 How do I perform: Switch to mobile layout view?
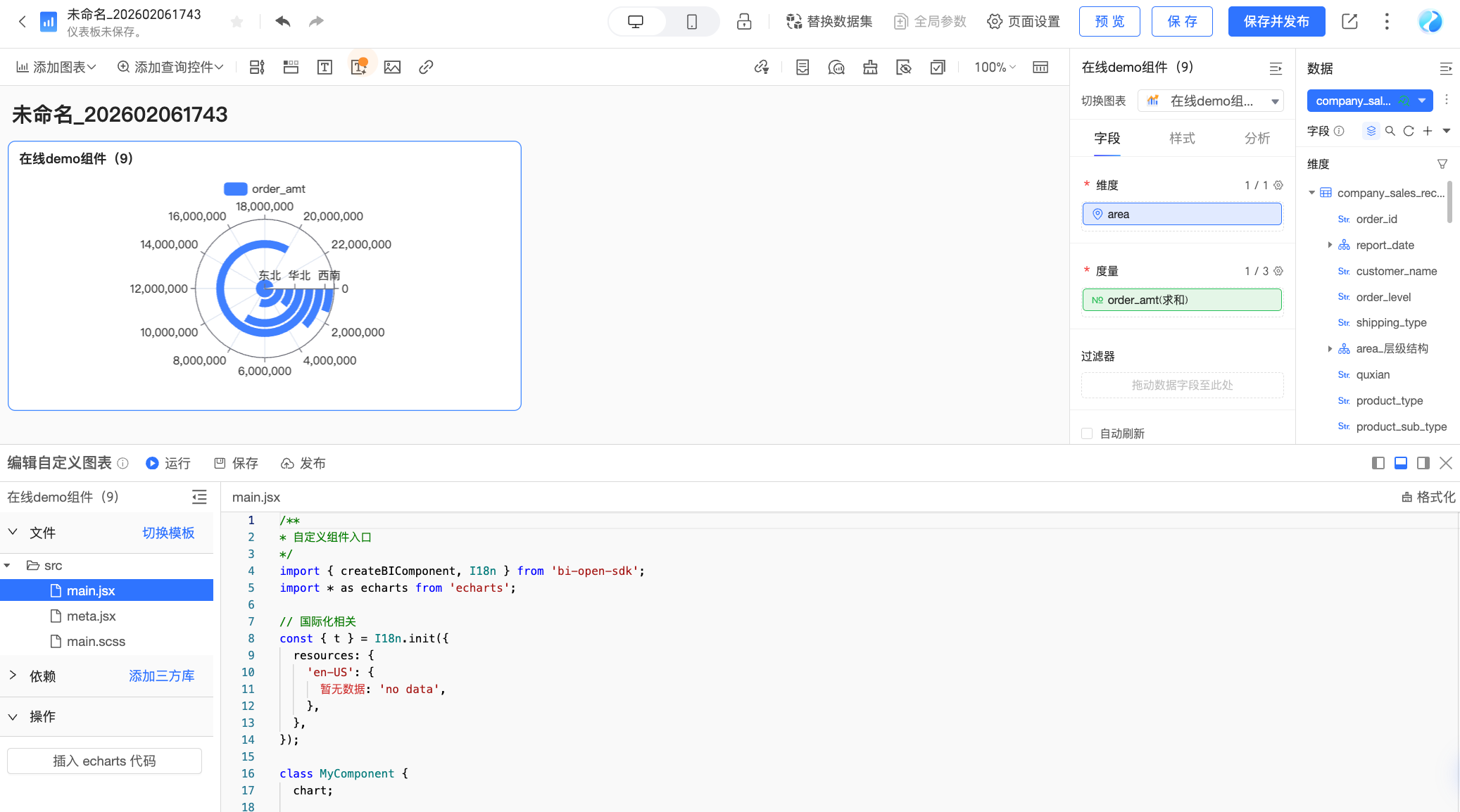(x=691, y=22)
